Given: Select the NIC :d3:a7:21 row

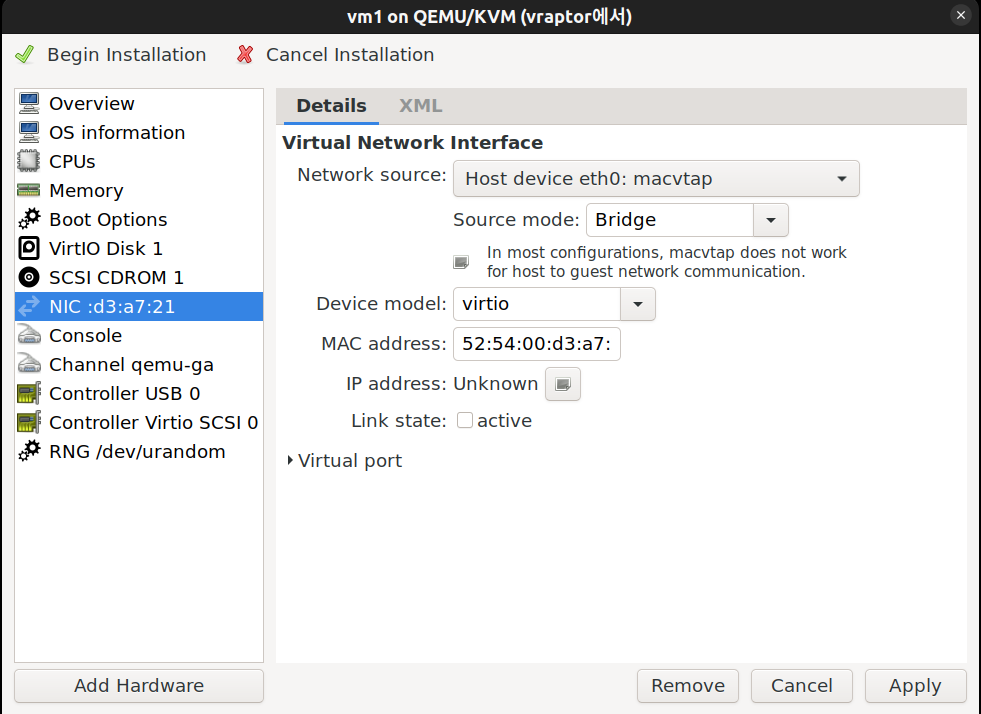Looking at the screenshot, I should click(139, 306).
